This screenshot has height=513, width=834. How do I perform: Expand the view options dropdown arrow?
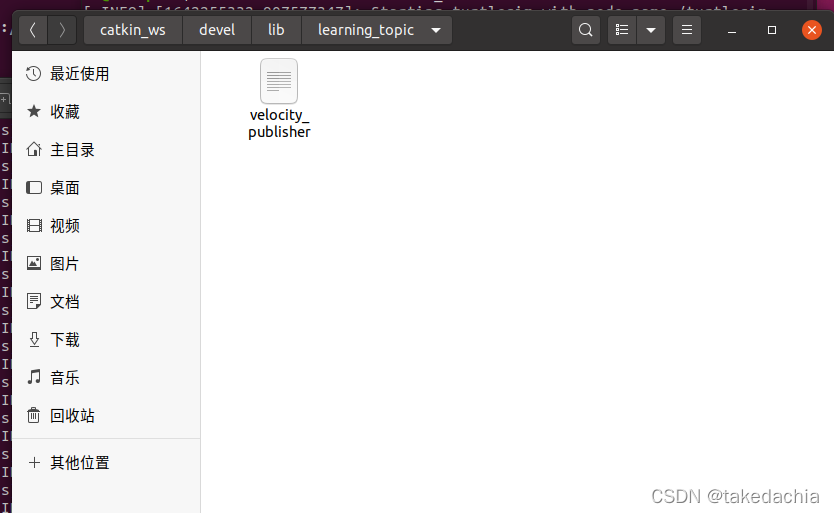(x=650, y=30)
